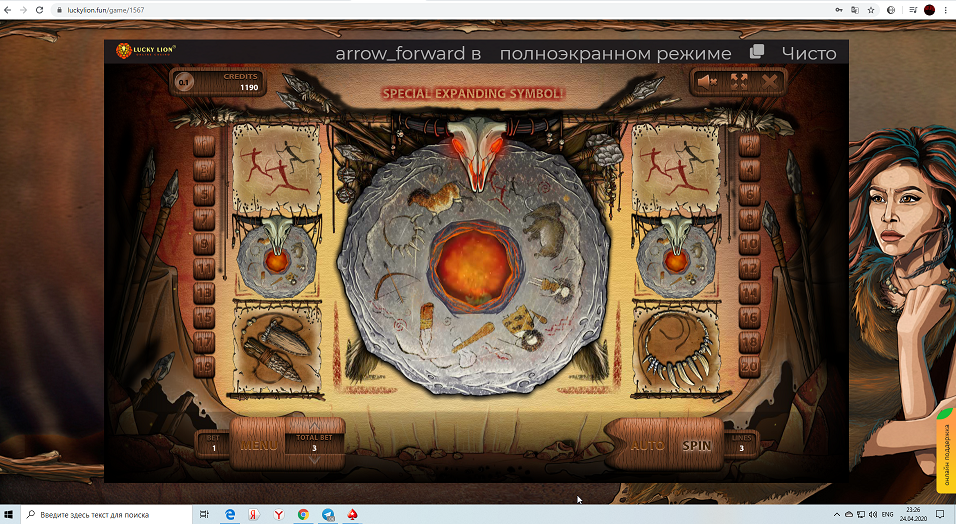Click the Lucky Lion logo
This screenshot has width=956, height=524.
click(x=146, y=51)
